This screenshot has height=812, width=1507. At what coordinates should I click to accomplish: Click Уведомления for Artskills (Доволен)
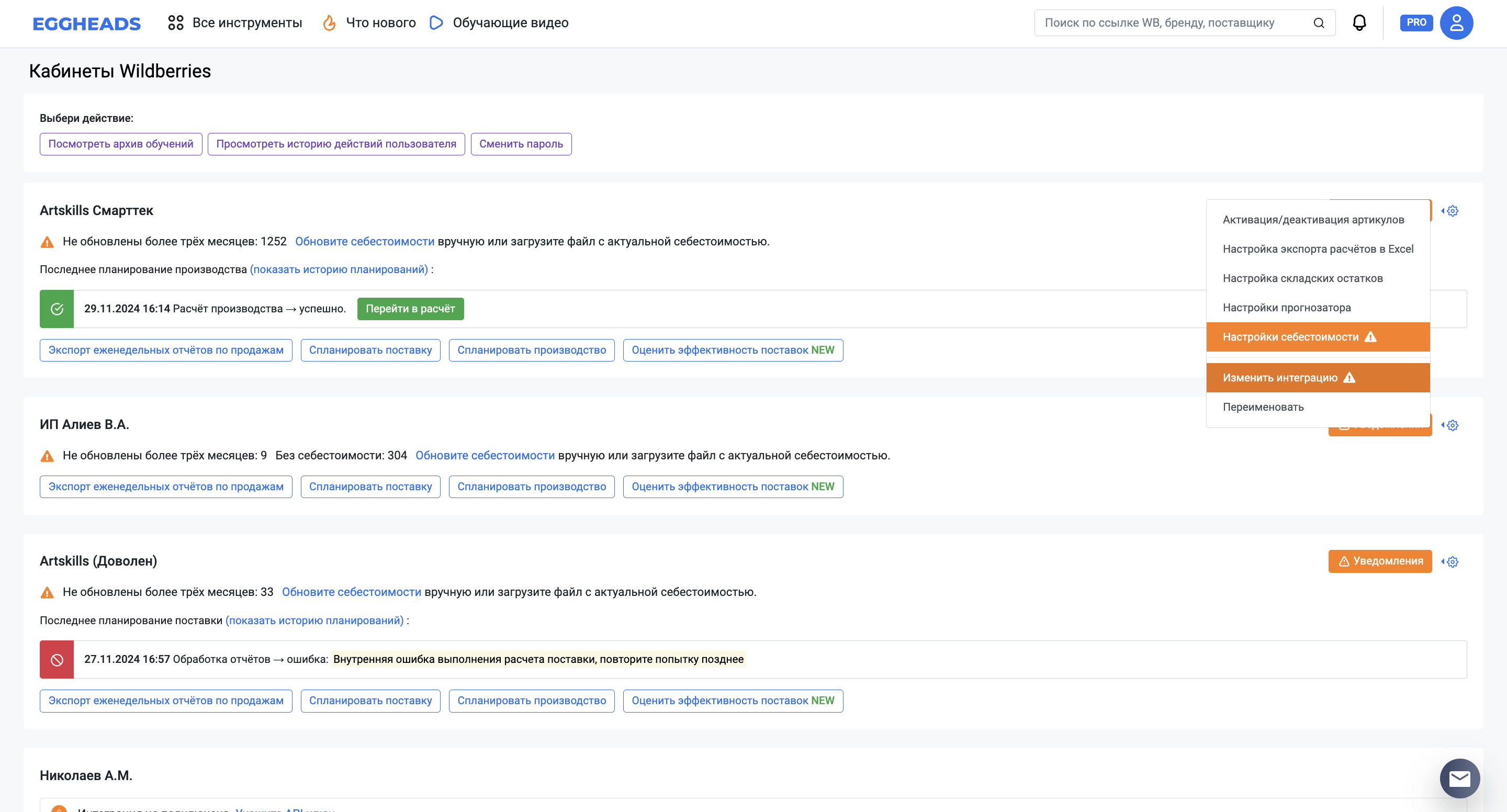pyautogui.click(x=1380, y=561)
